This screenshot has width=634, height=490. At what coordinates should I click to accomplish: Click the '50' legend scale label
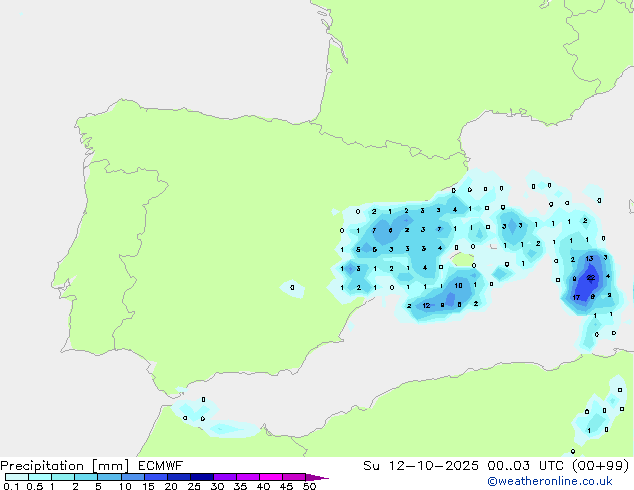pos(309,486)
